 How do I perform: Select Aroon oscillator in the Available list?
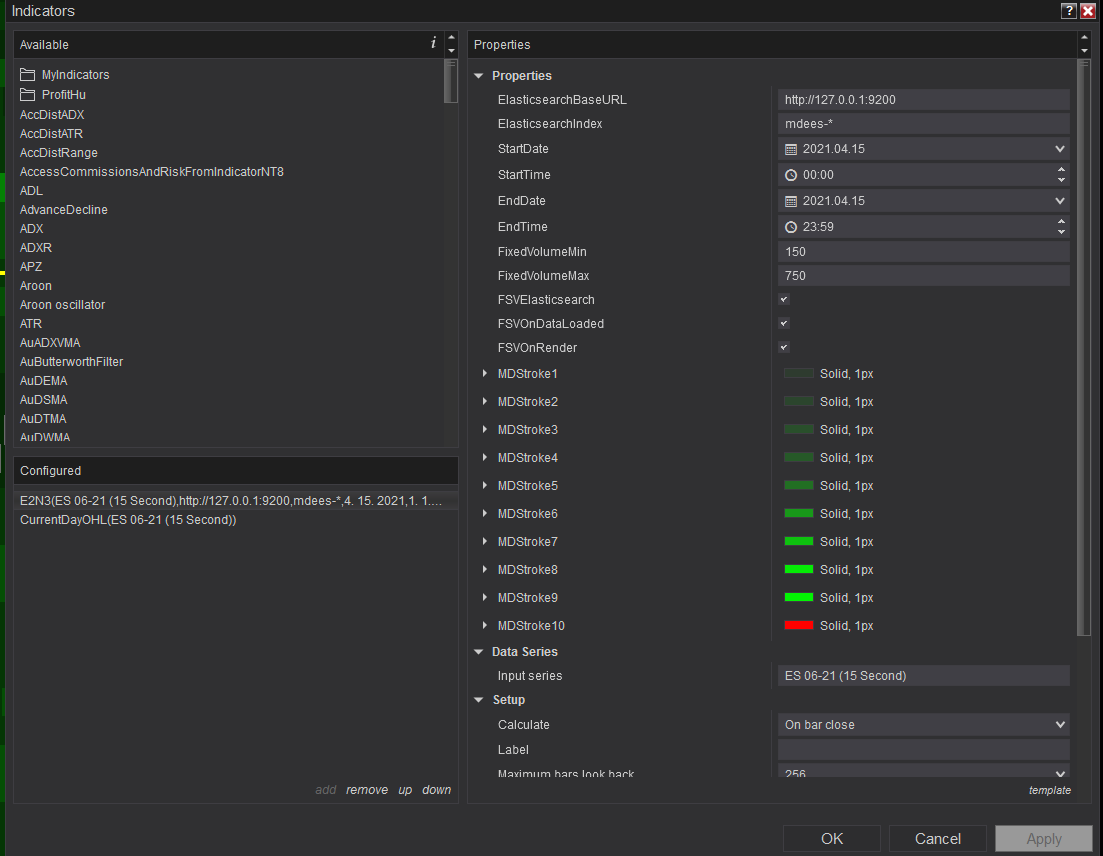click(62, 305)
